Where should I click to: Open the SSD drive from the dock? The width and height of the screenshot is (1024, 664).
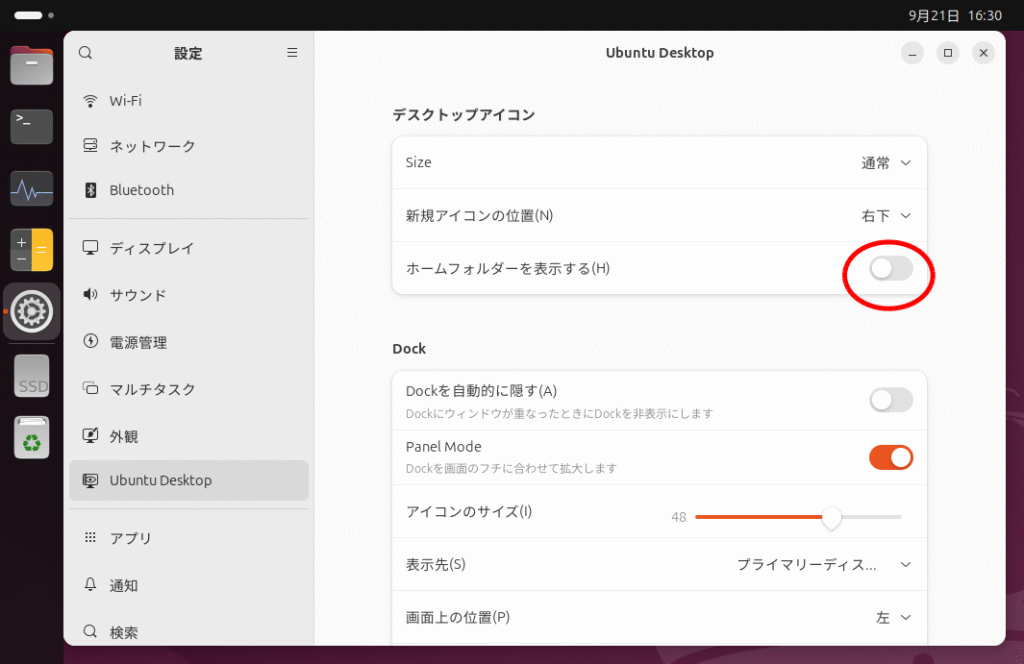click(x=31, y=377)
